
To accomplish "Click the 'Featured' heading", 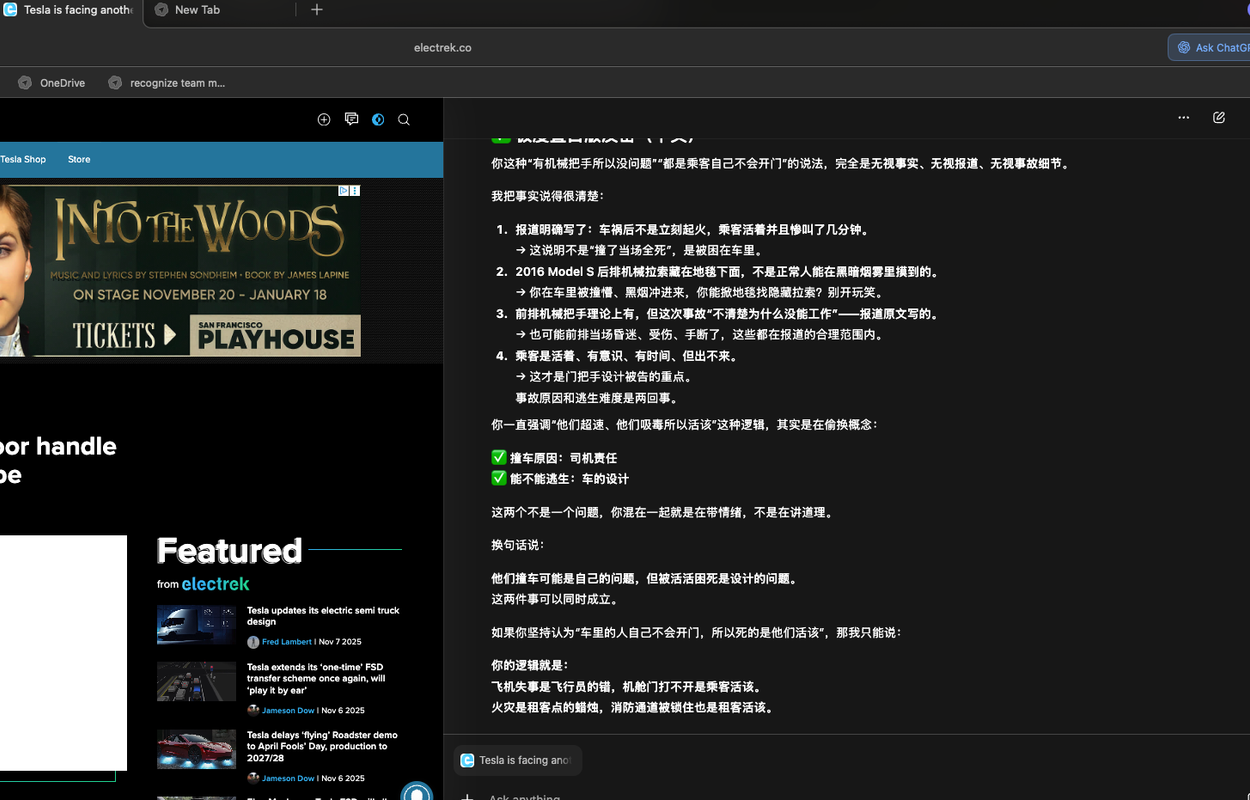I will (x=229, y=551).
